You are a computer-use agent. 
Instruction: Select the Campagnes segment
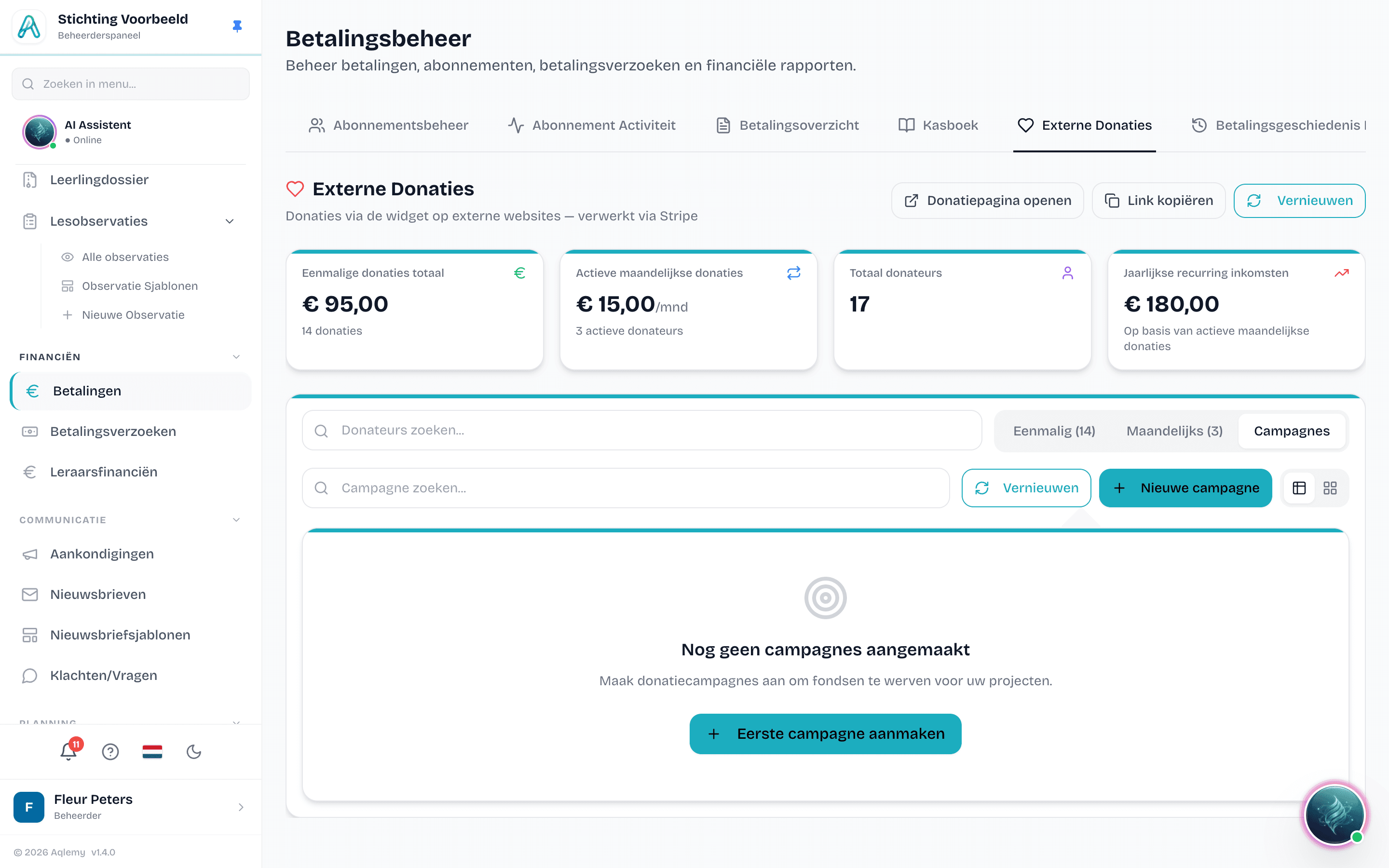[1292, 431]
